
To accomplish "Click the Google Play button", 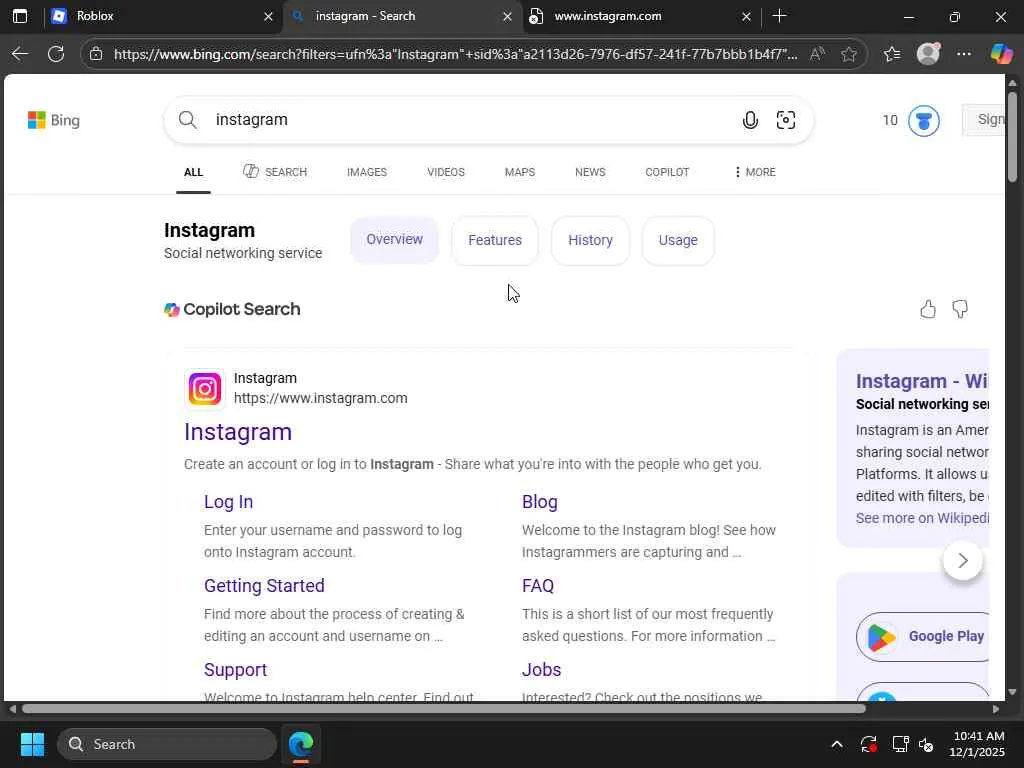I will 923,637.
